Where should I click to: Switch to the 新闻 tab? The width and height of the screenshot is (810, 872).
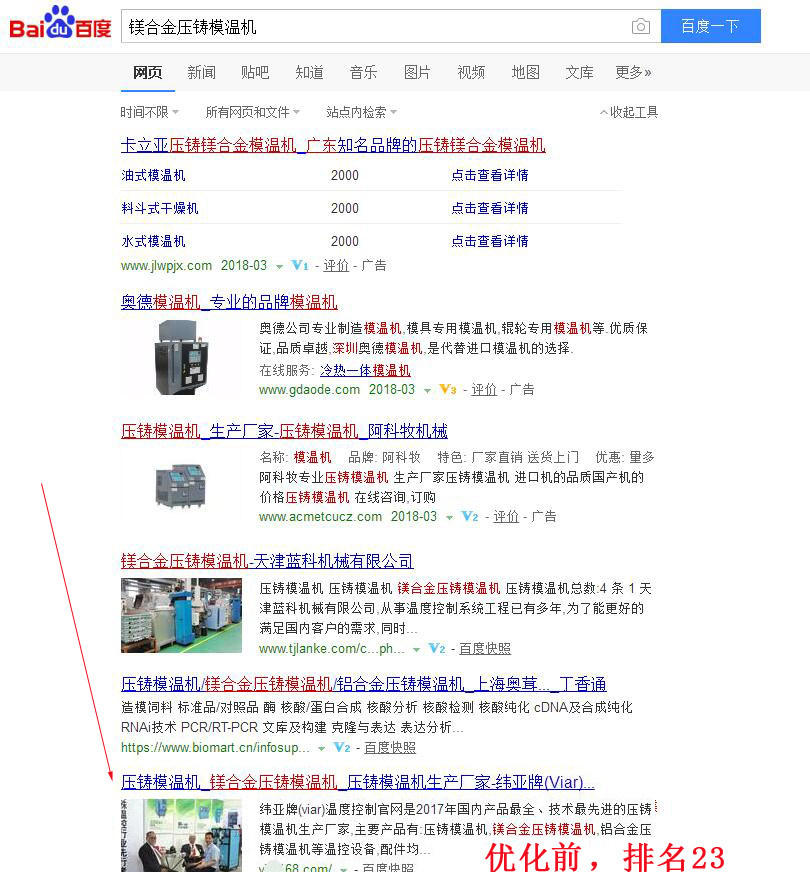pos(201,72)
